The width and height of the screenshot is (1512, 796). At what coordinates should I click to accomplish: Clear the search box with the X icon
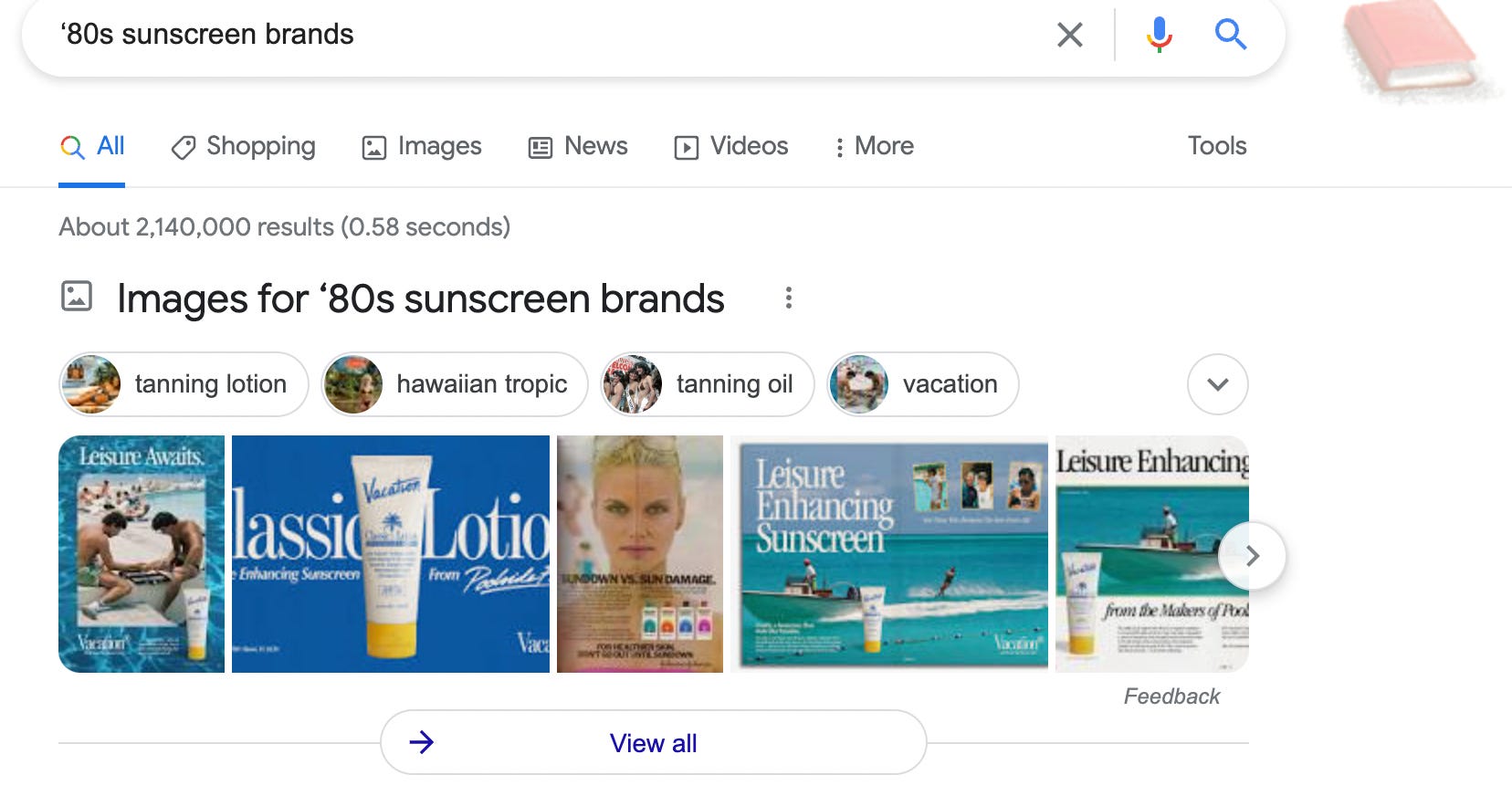[x=1069, y=35]
